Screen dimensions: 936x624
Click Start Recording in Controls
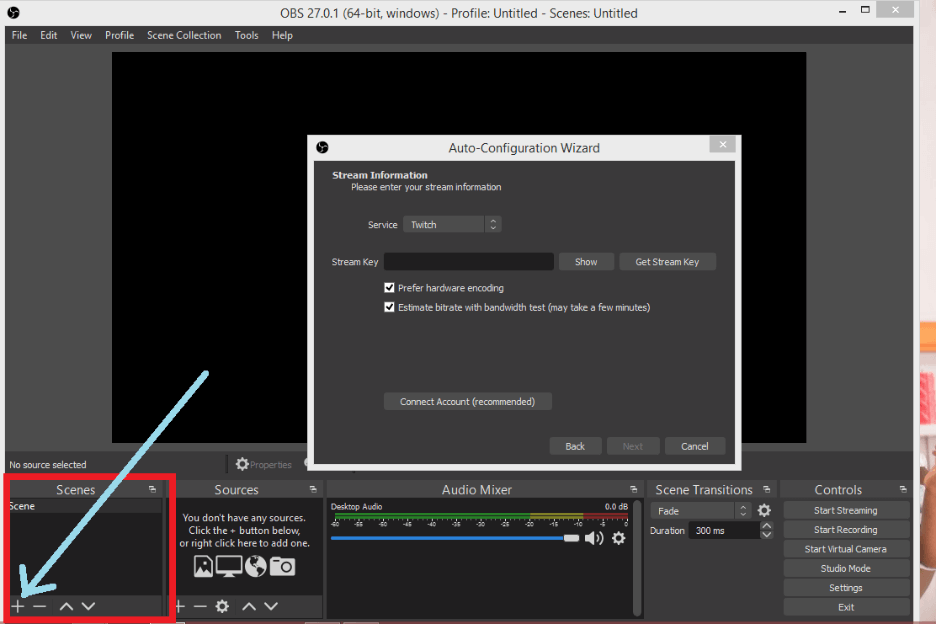click(x=846, y=530)
